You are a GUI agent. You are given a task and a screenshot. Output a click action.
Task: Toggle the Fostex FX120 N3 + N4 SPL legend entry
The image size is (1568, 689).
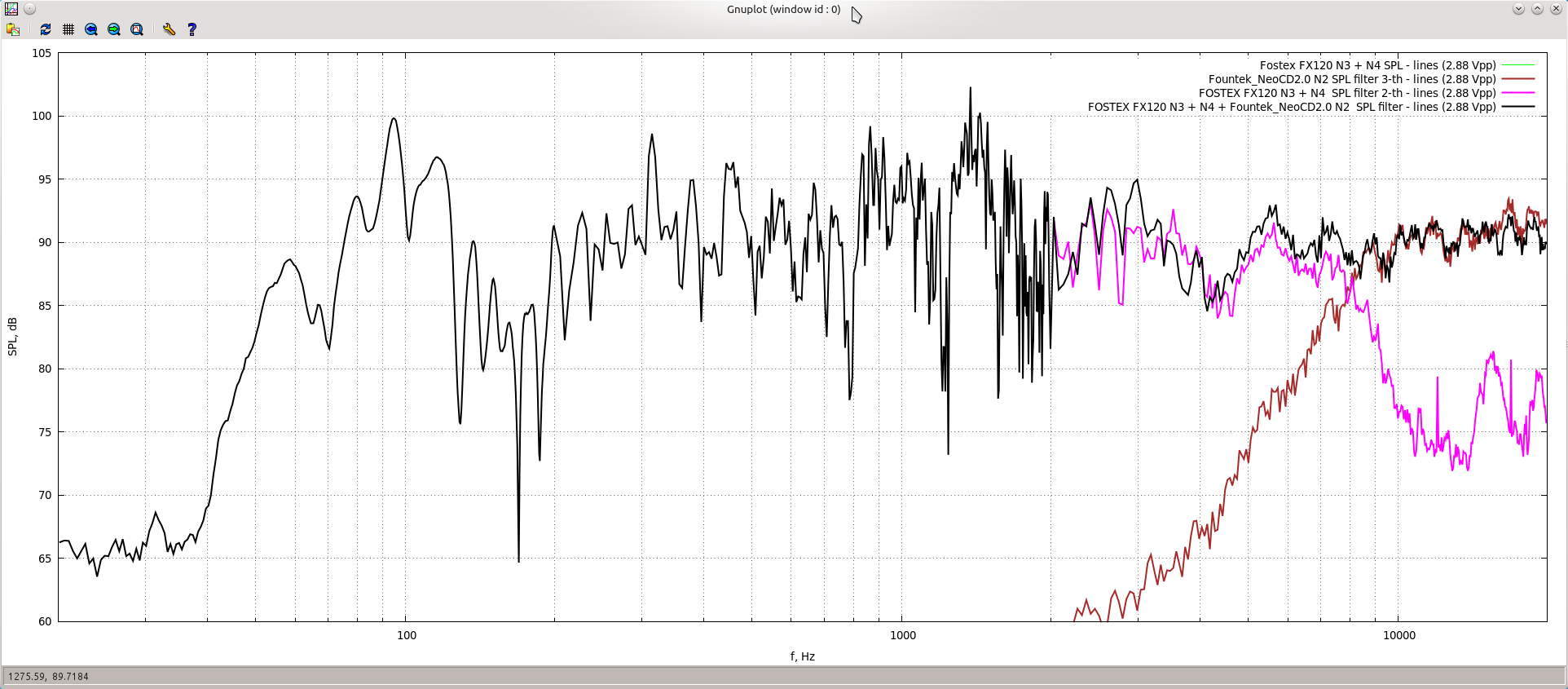[x=1377, y=65]
